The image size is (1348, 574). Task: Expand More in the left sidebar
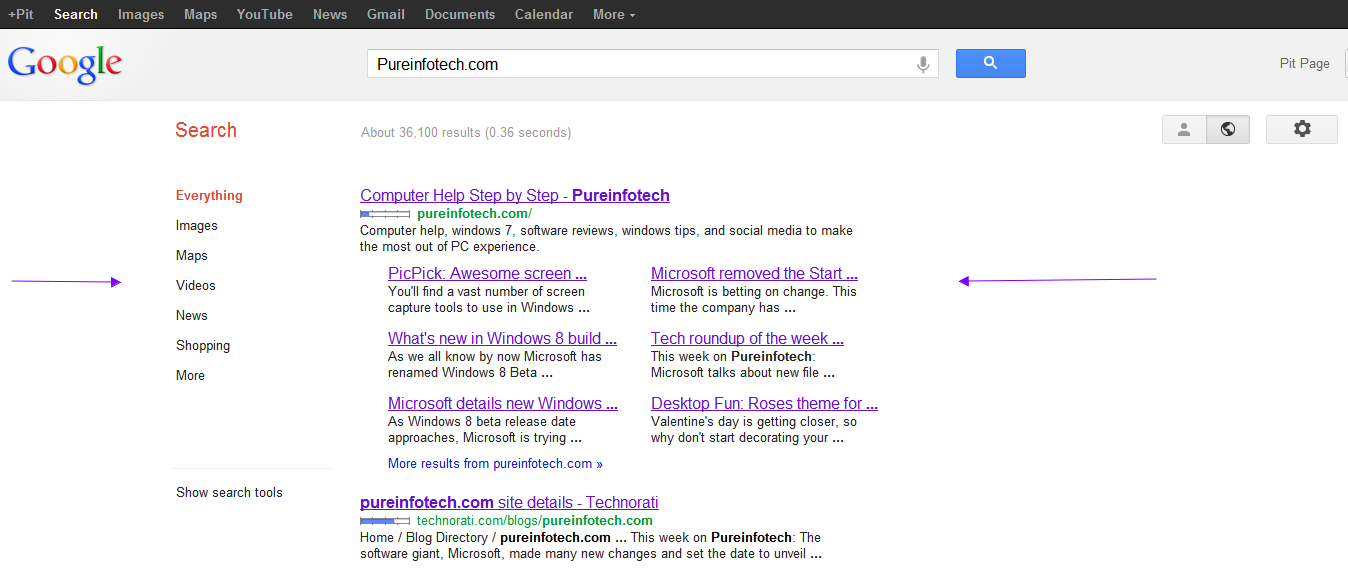[x=190, y=376]
